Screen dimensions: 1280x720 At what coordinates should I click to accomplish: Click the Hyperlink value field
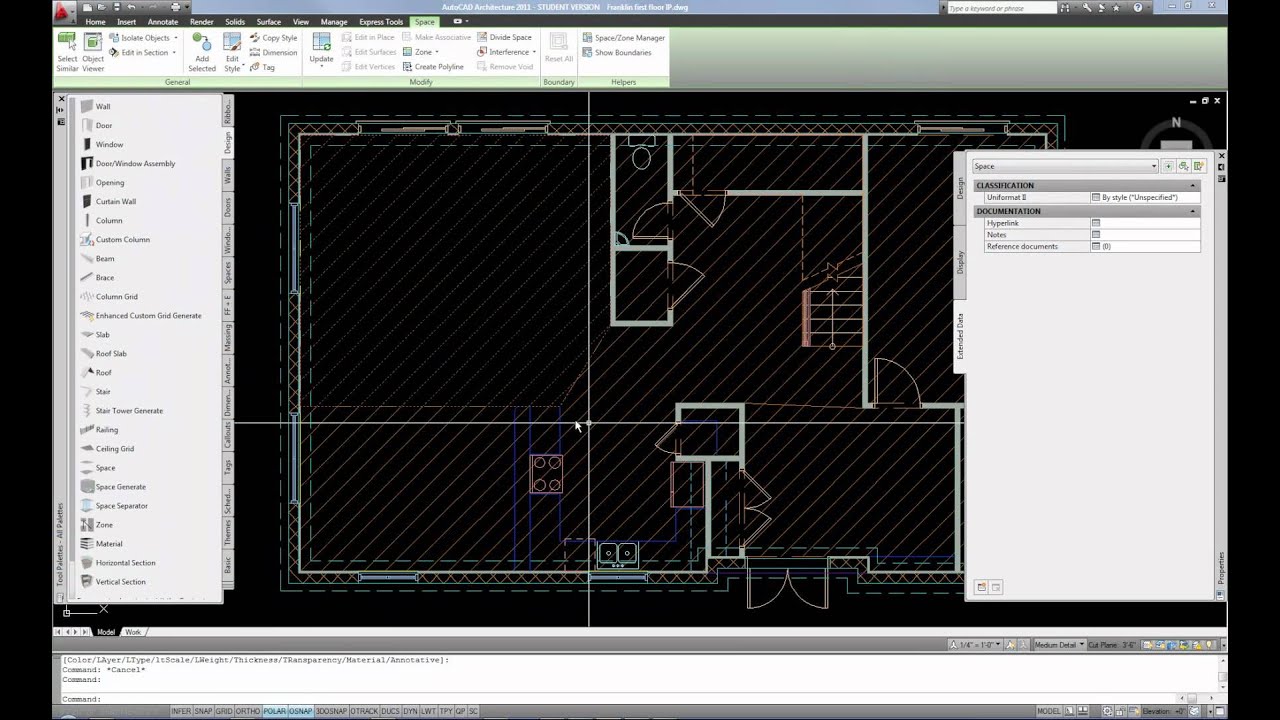coord(1144,223)
